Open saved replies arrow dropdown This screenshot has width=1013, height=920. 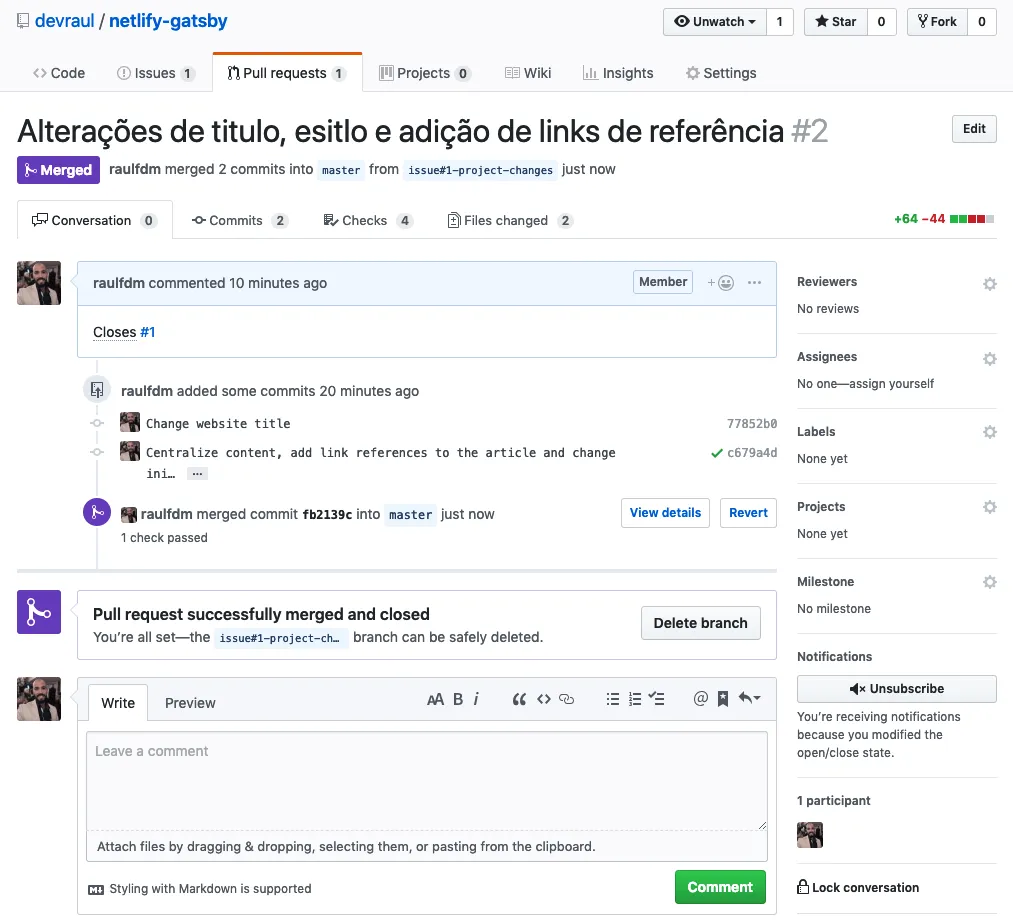[x=749, y=698]
